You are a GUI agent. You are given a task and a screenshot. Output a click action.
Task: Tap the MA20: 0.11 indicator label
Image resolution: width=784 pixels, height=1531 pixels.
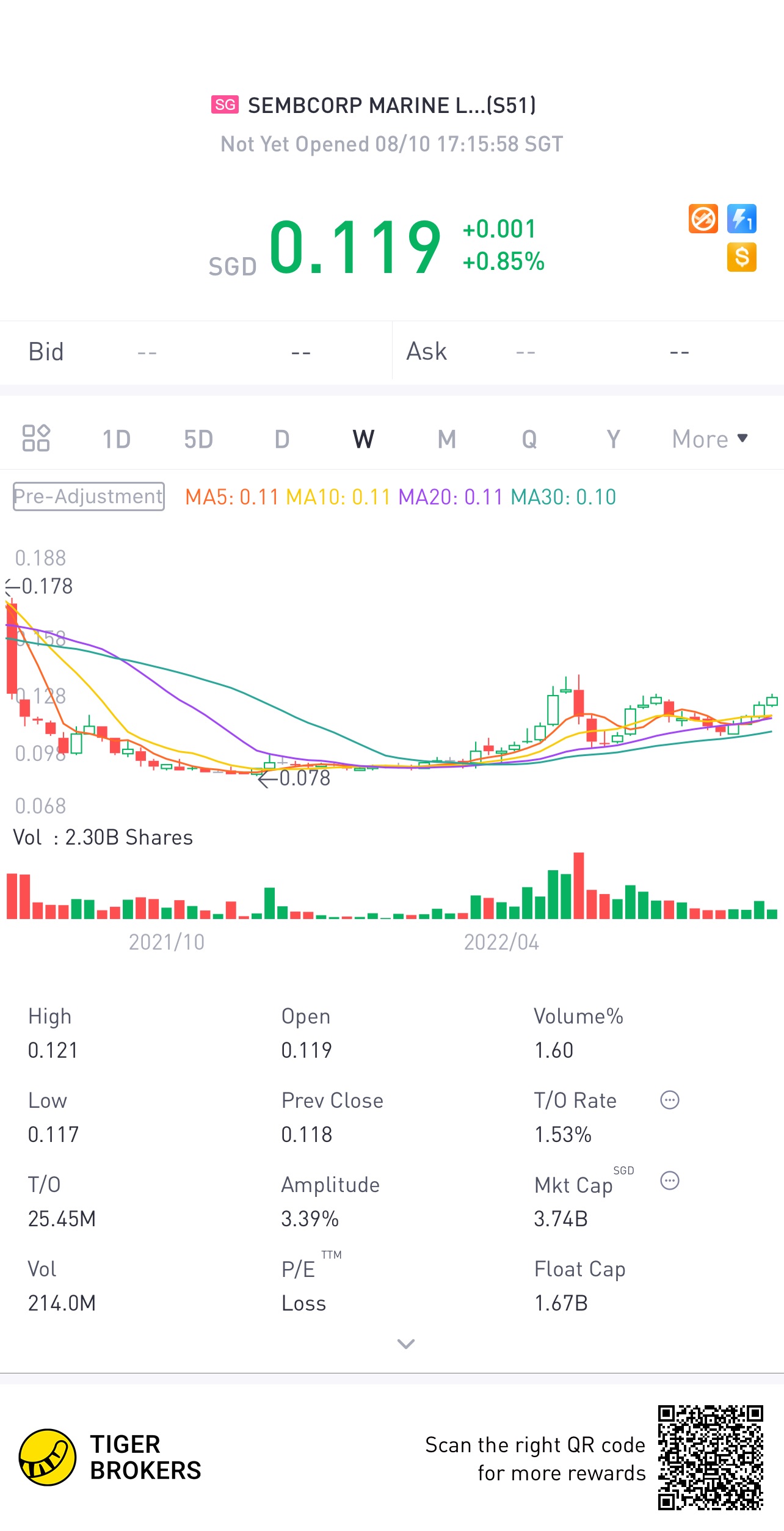point(451,497)
